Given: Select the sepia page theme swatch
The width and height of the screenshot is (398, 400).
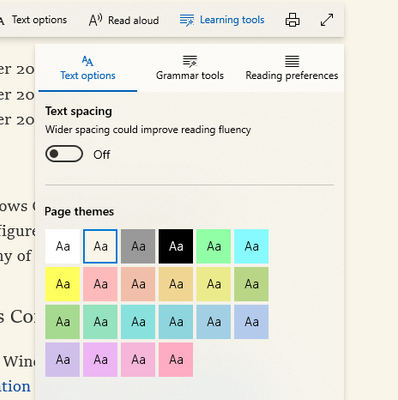Looking at the screenshot, I should pyautogui.click(x=100, y=246).
